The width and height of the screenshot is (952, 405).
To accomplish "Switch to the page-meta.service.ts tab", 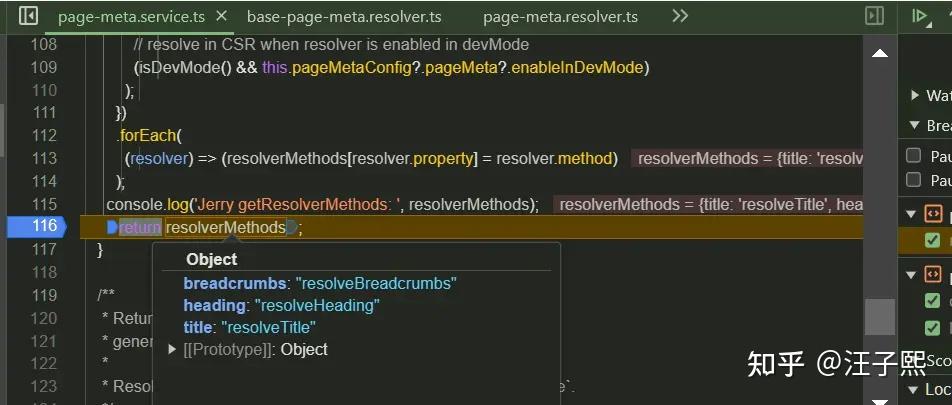I will tap(132, 17).
